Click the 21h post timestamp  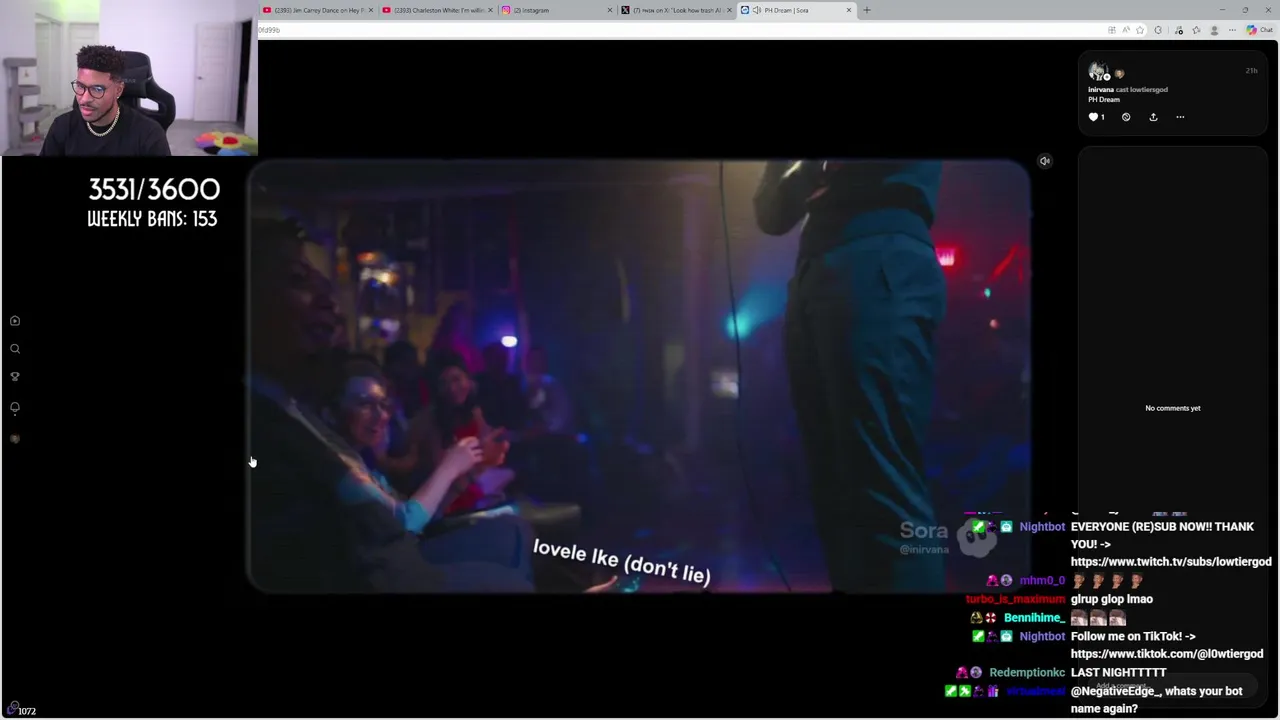pyautogui.click(x=1251, y=71)
